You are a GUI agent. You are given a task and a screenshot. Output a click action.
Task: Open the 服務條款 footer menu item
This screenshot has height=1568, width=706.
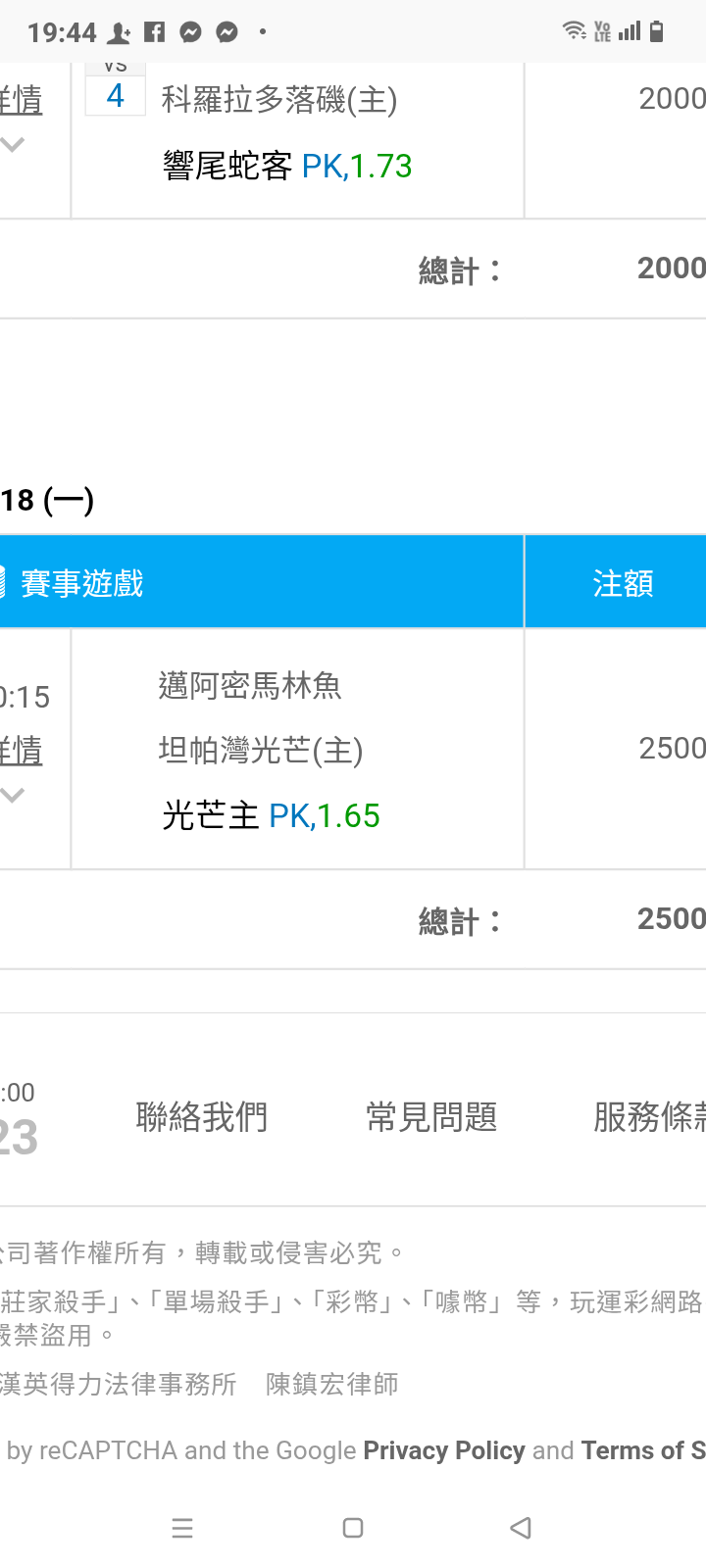(649, 1116)
